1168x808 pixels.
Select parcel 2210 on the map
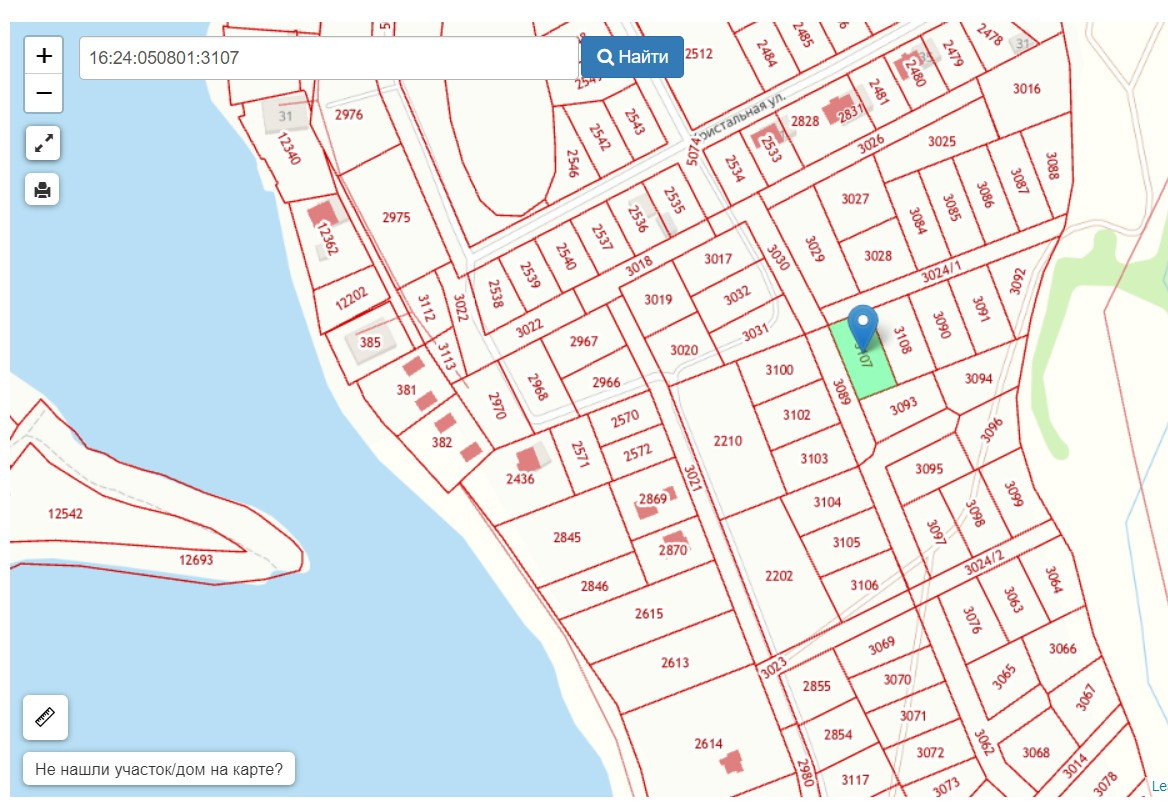[726, 441]
